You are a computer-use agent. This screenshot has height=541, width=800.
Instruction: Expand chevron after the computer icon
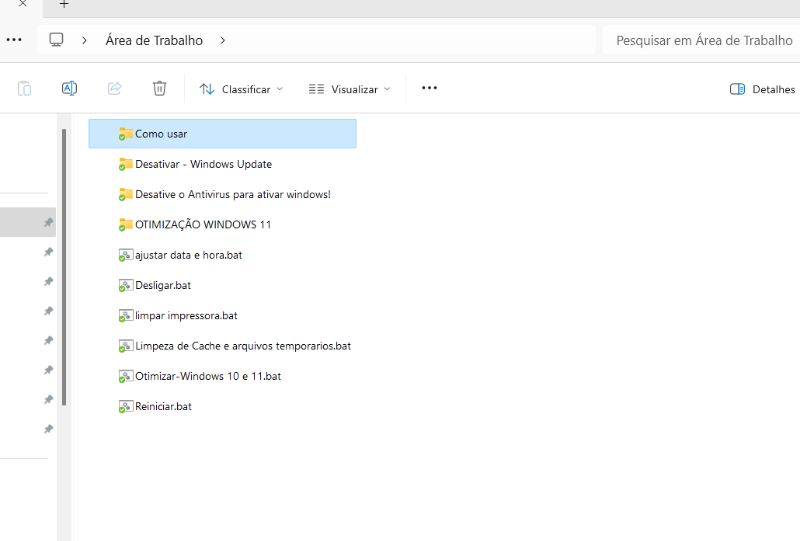coord(84,40)
